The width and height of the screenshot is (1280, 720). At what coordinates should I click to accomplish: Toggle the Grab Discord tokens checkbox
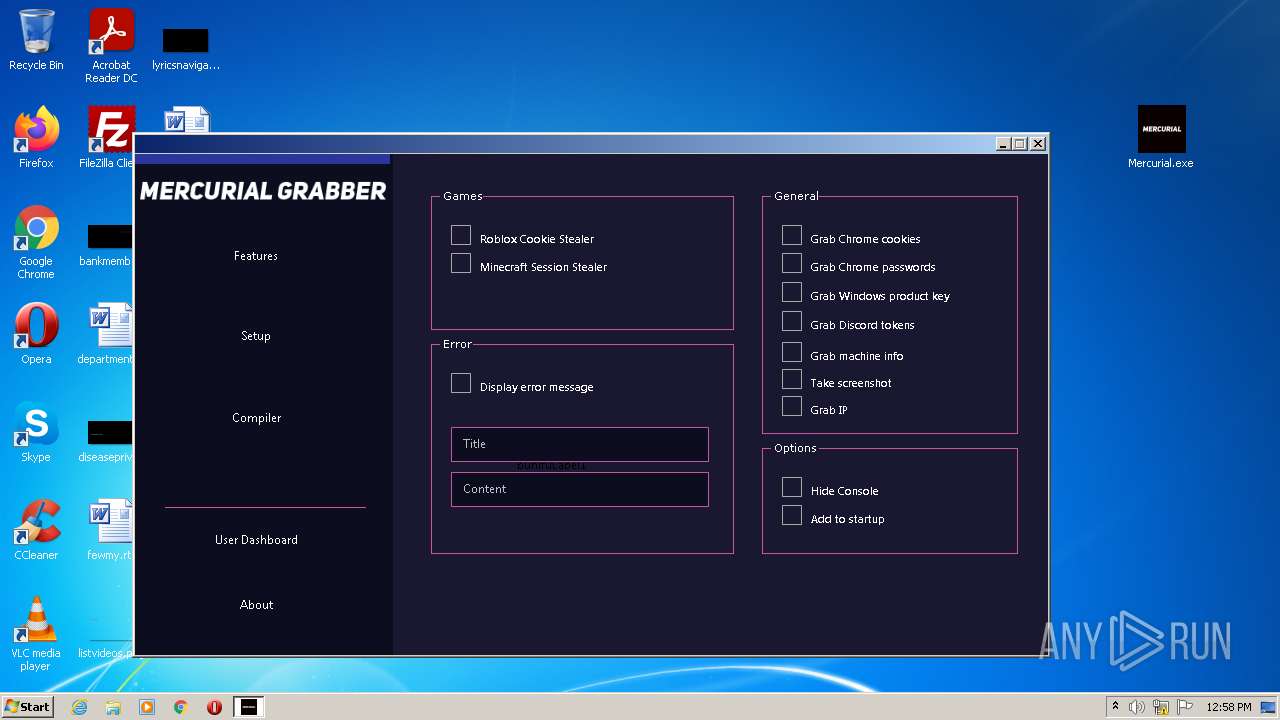792,322
